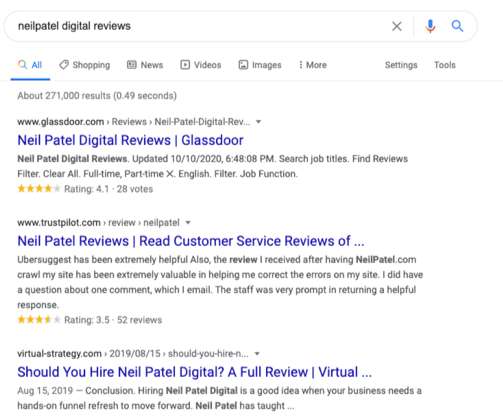This screenshot has height=420, width=503.
Task: Open search Tools
Action: 445,65
